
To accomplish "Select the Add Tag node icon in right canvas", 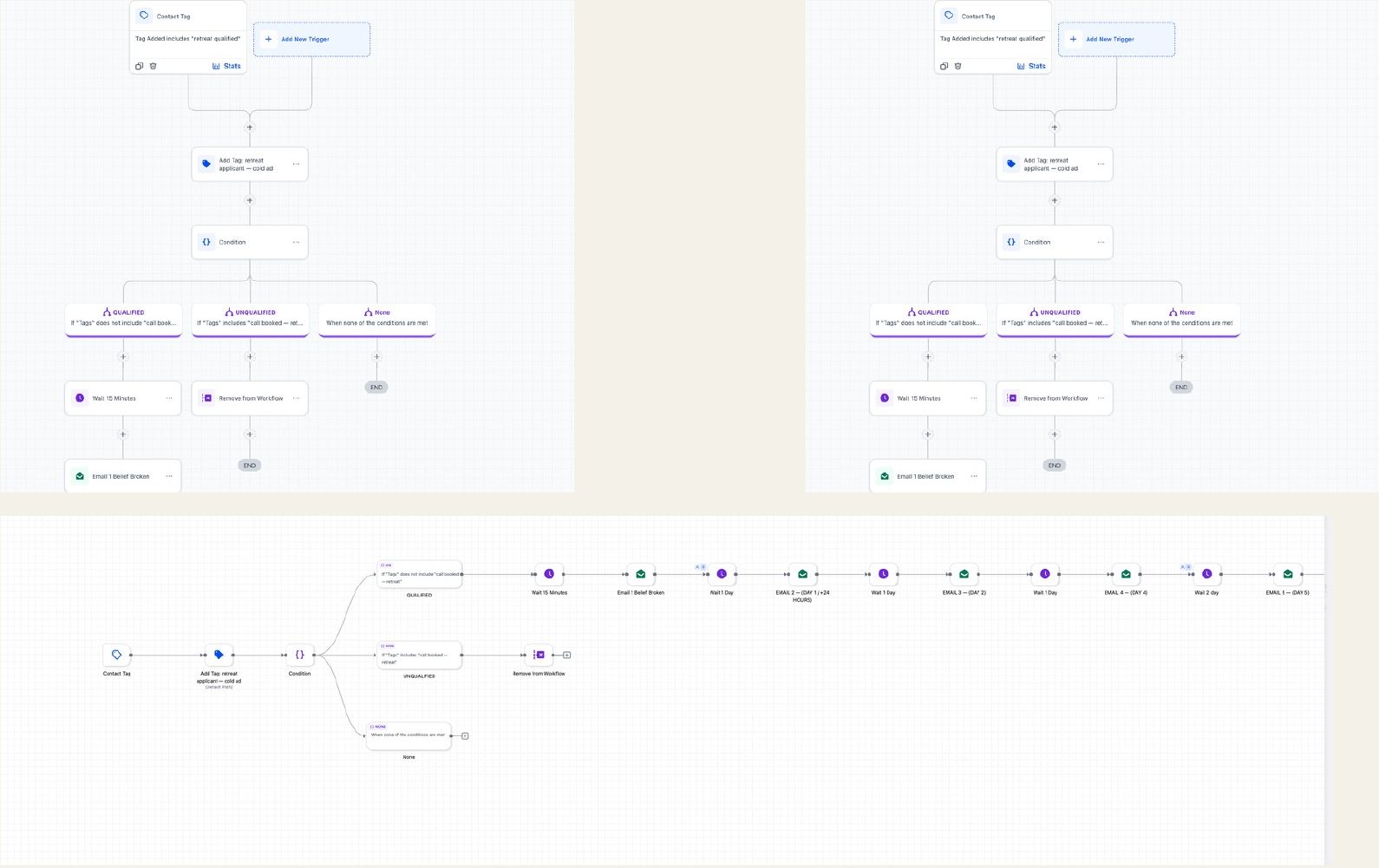I will coord(1011,164).
